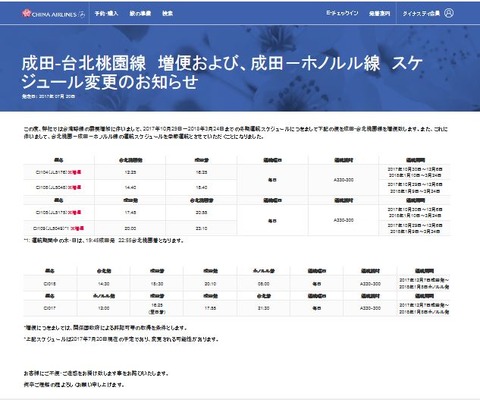The width and height of the screenshot is (480, 400).
Task: Open ダイナスティ会員 login link
Action: (421, 14)
